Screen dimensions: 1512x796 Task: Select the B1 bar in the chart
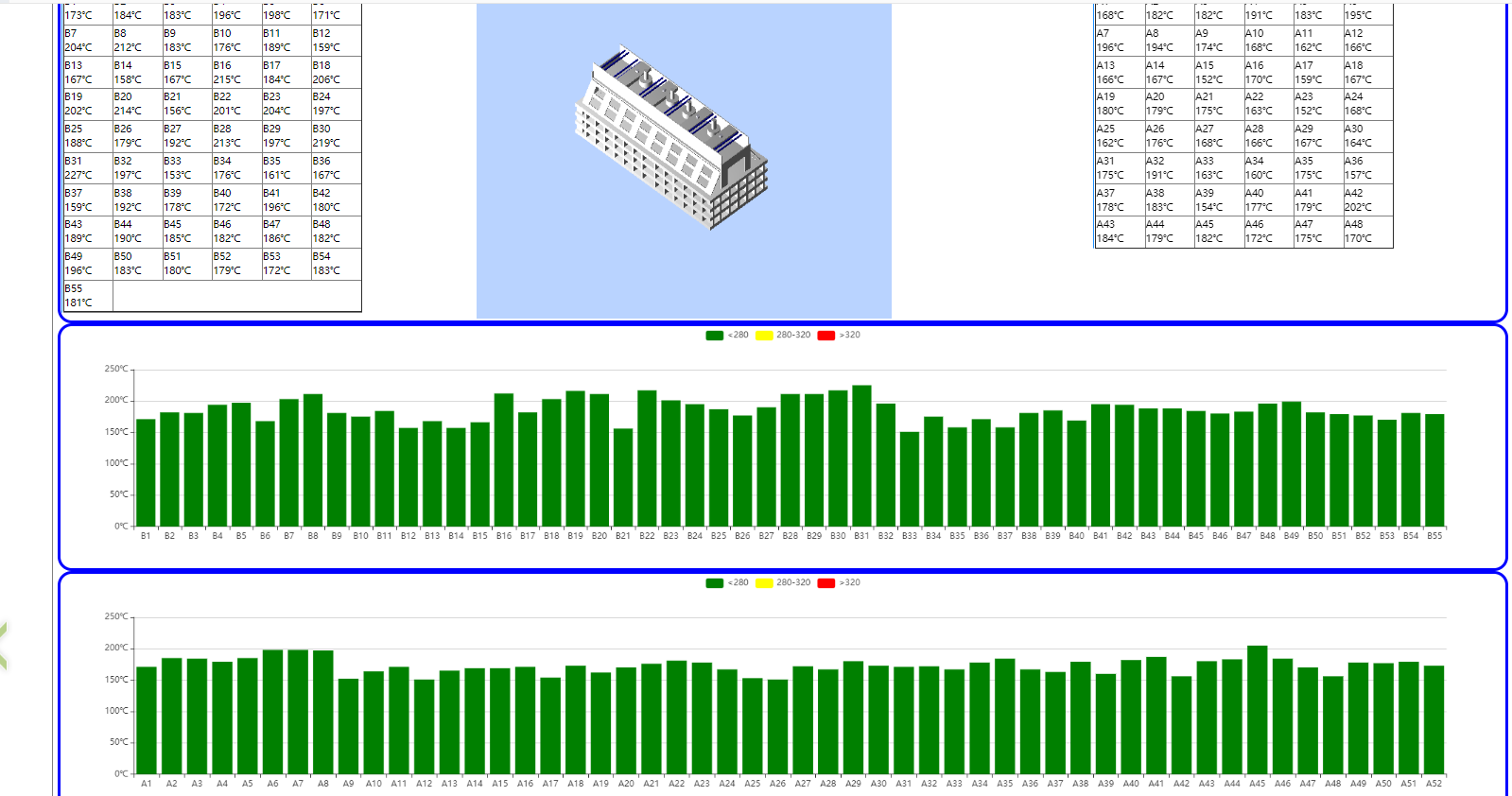tap(146, 473)
